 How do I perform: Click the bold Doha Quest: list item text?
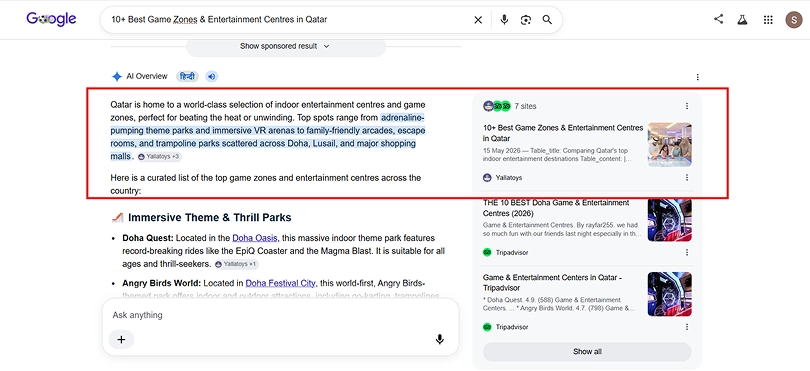pyautogui.click(x=148, y=238)
